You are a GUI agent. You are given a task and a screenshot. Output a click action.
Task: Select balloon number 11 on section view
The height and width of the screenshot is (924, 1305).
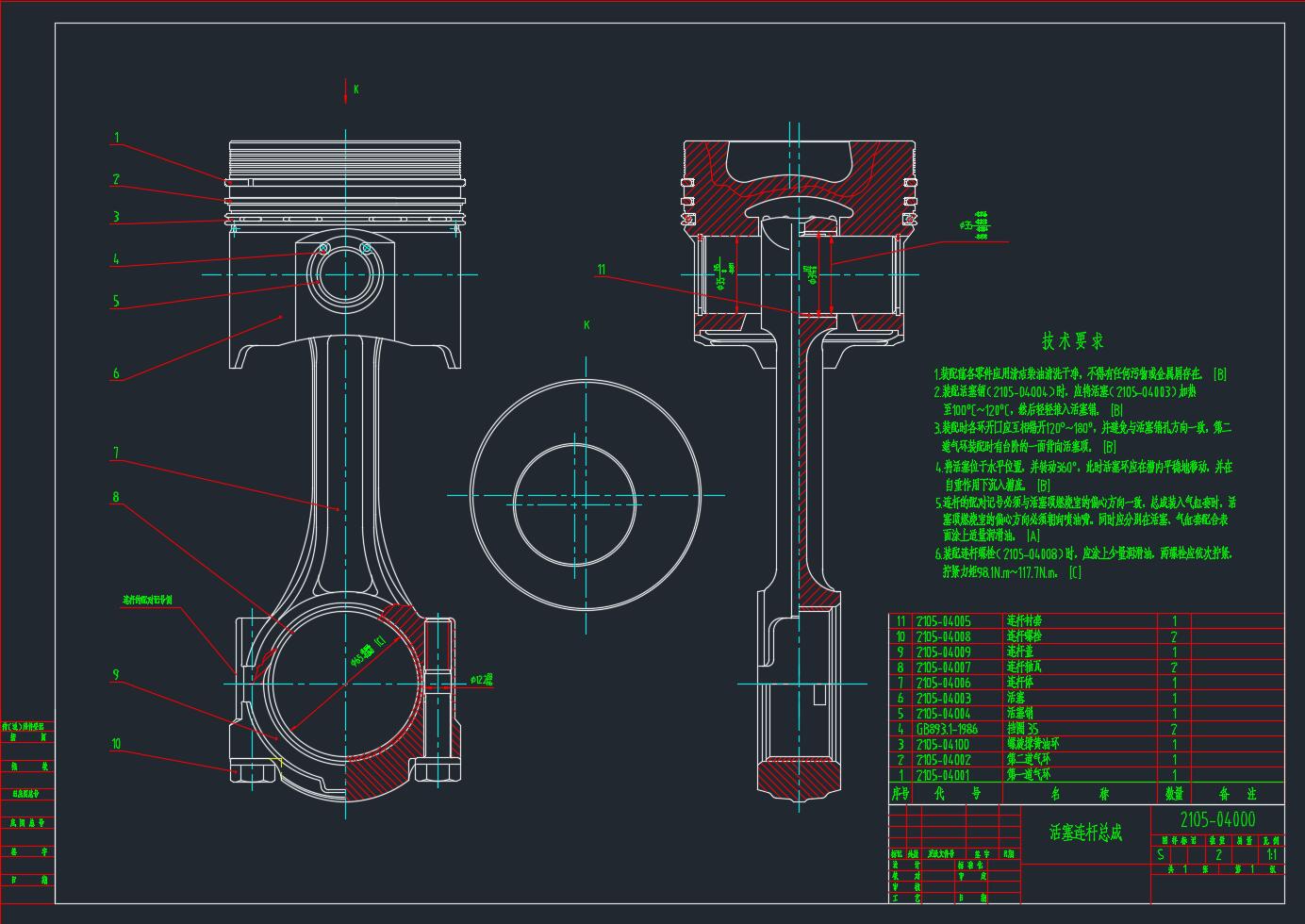601,270
